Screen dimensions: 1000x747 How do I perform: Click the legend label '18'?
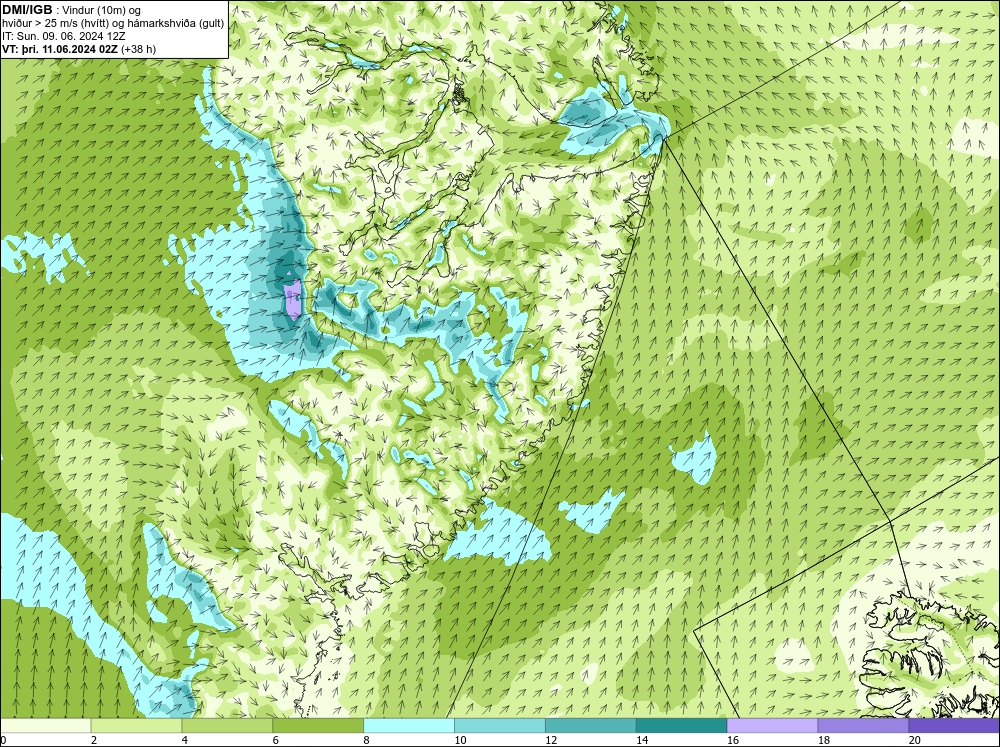[824, 741]
